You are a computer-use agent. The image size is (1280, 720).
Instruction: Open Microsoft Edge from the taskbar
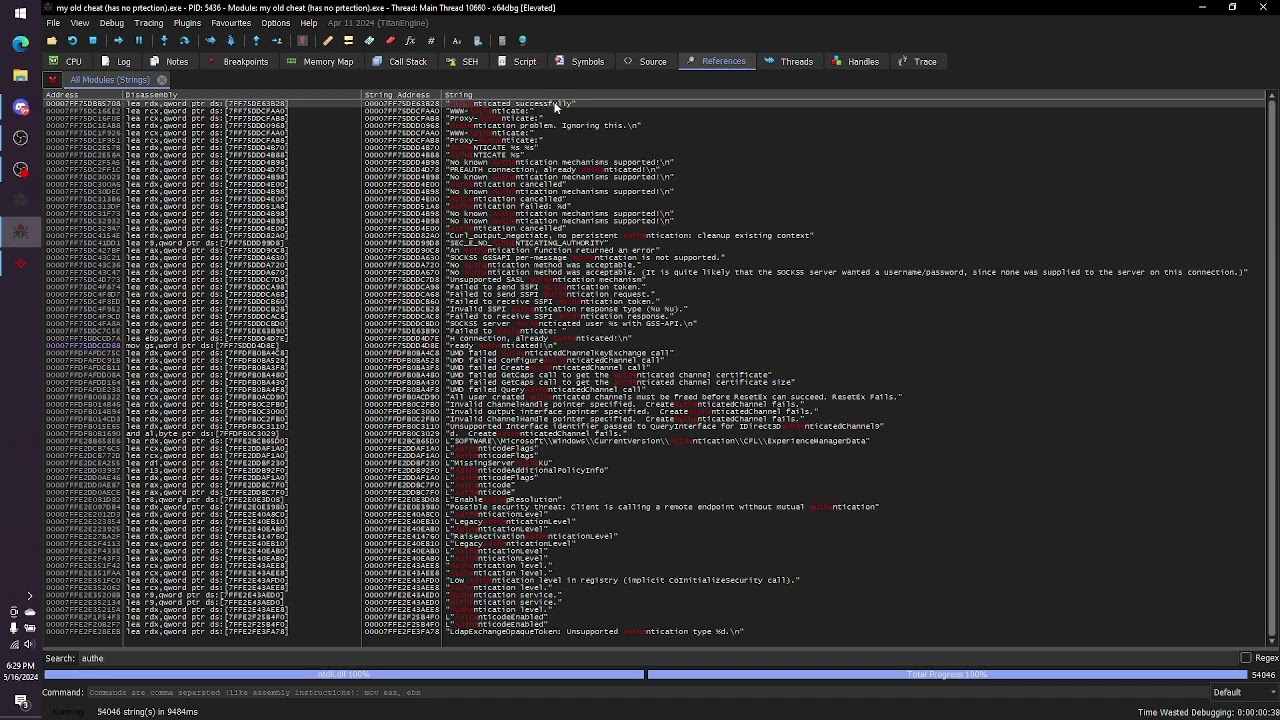20,44
